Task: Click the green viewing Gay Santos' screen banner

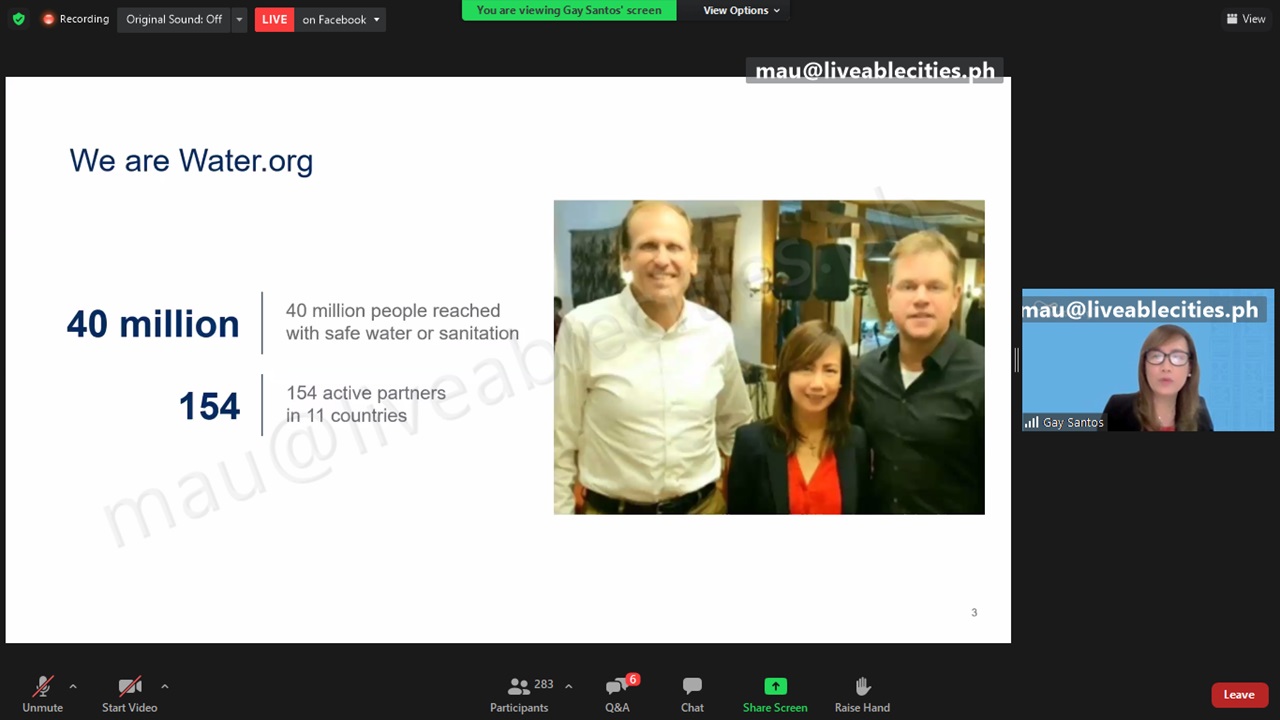Action: click(569, 10)
